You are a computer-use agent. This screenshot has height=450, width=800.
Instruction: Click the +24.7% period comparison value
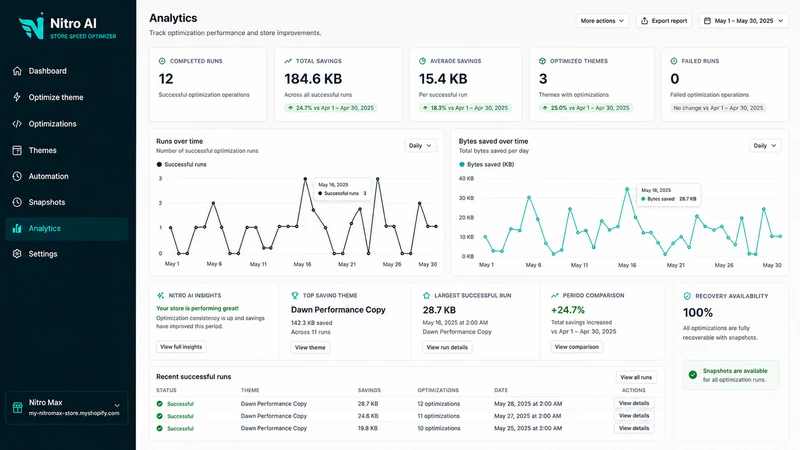point(568,310)
